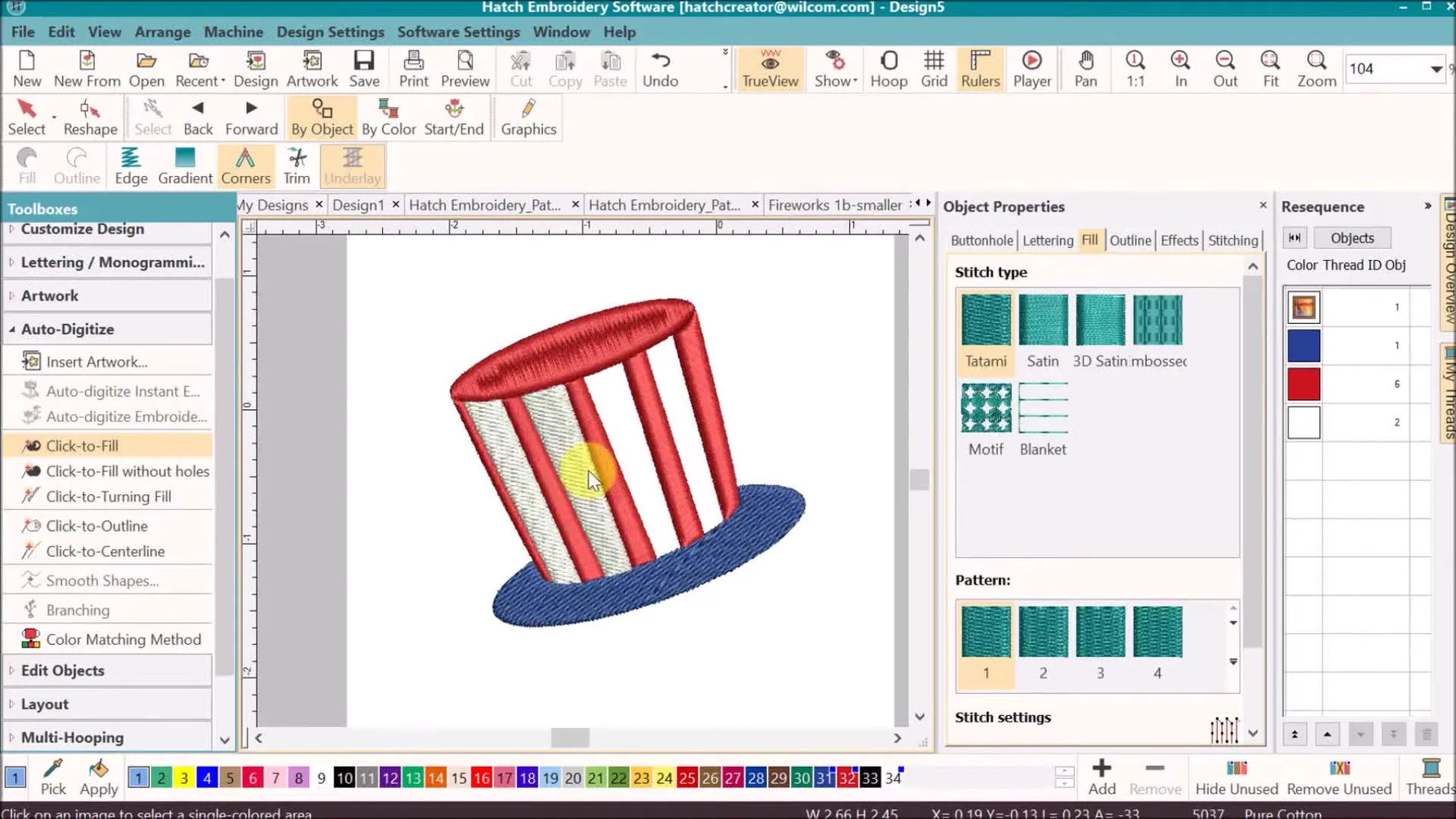This screenshot has height=819, width=1456.
Task: Activate the Select arrow tool
Action: click(x=26, y=117)
